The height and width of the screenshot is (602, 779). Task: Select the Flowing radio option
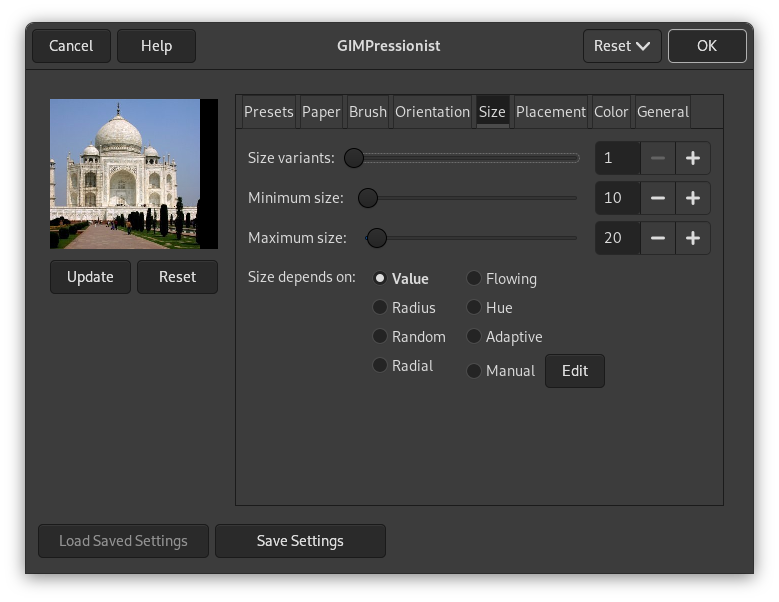474,279
